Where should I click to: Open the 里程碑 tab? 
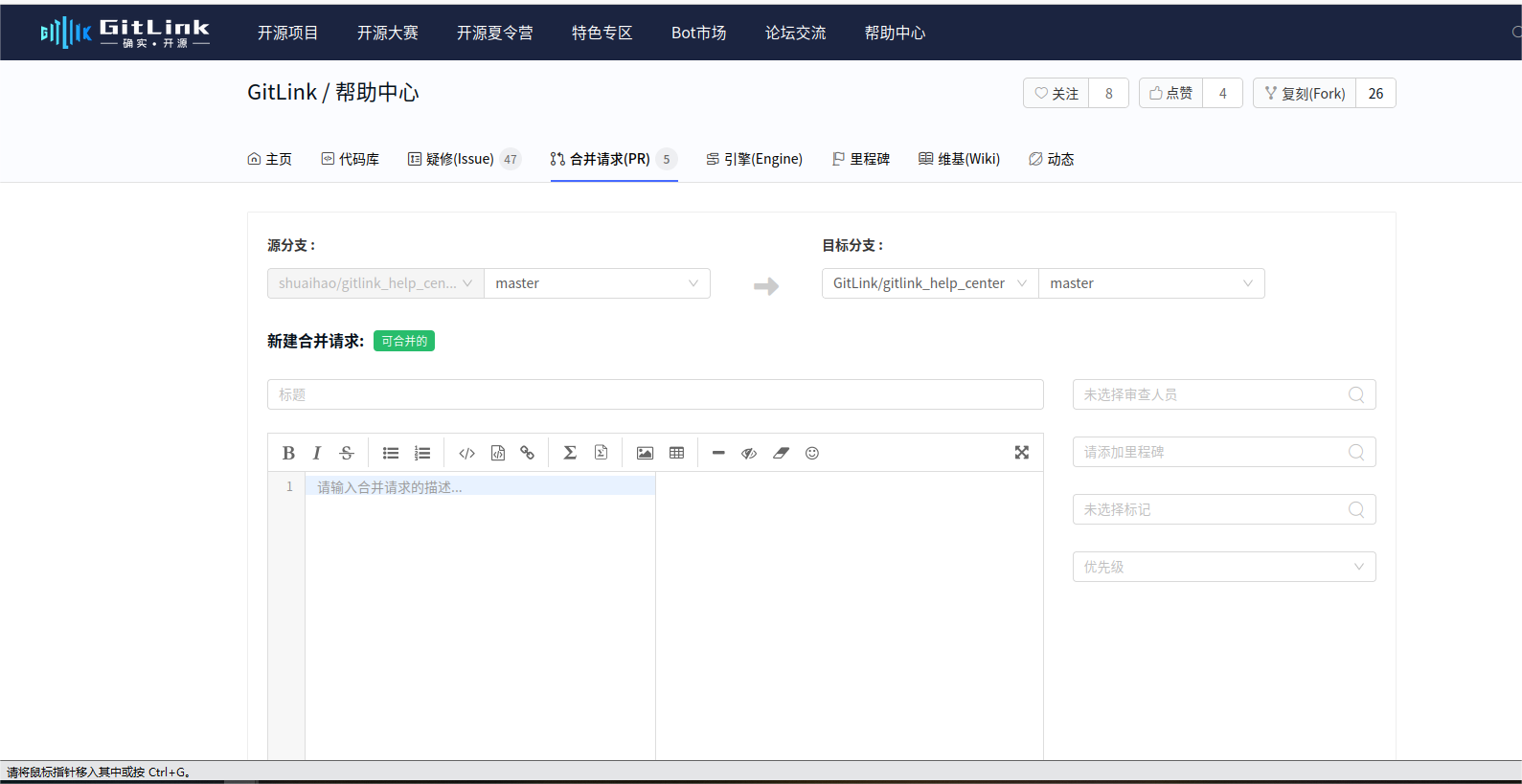pyautogui.click(x=860, y=159)
